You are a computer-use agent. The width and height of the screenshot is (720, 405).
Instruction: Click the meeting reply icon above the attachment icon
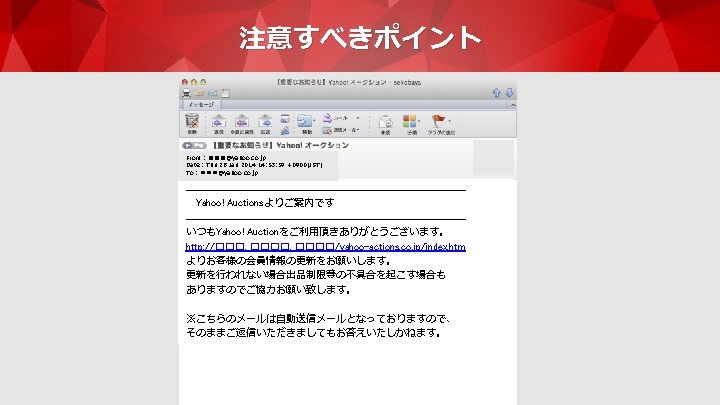(285, 119)
